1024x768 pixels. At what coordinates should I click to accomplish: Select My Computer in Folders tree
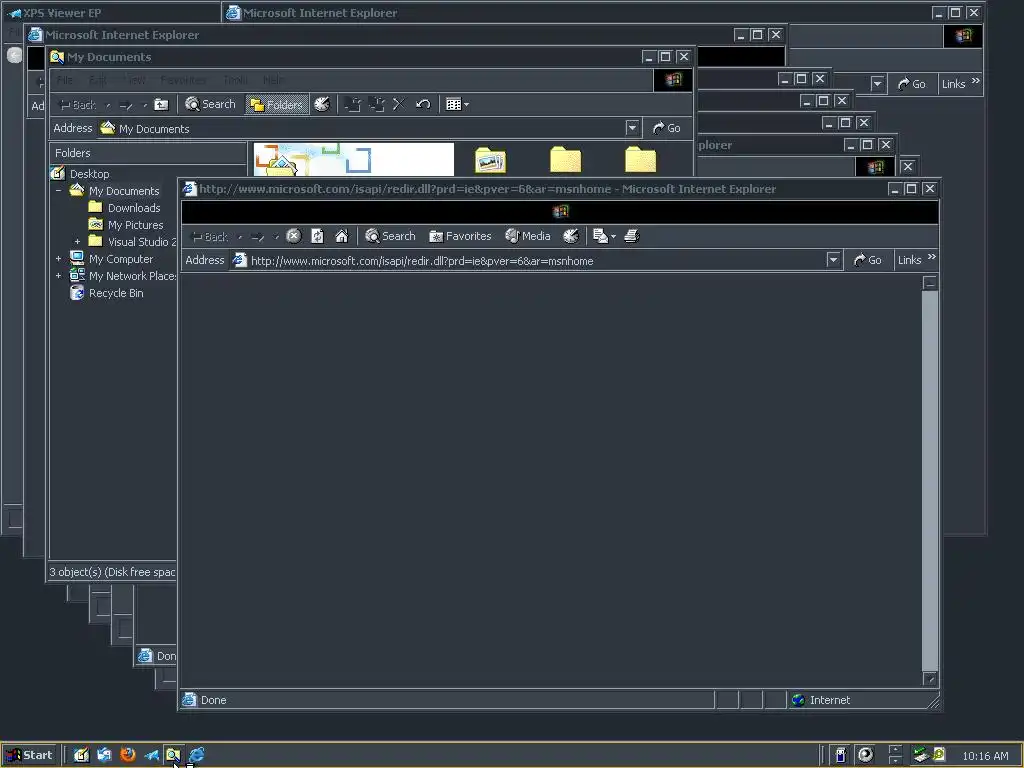(121, 259)
